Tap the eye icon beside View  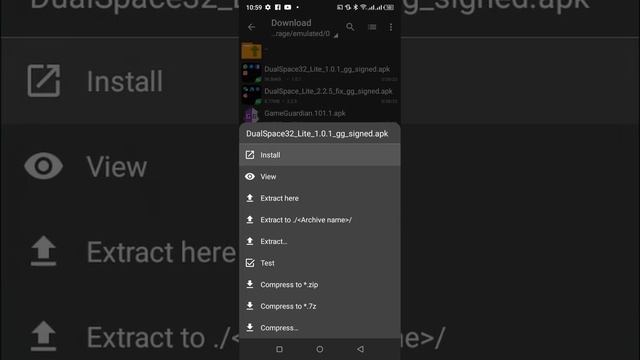pos(250,177)
